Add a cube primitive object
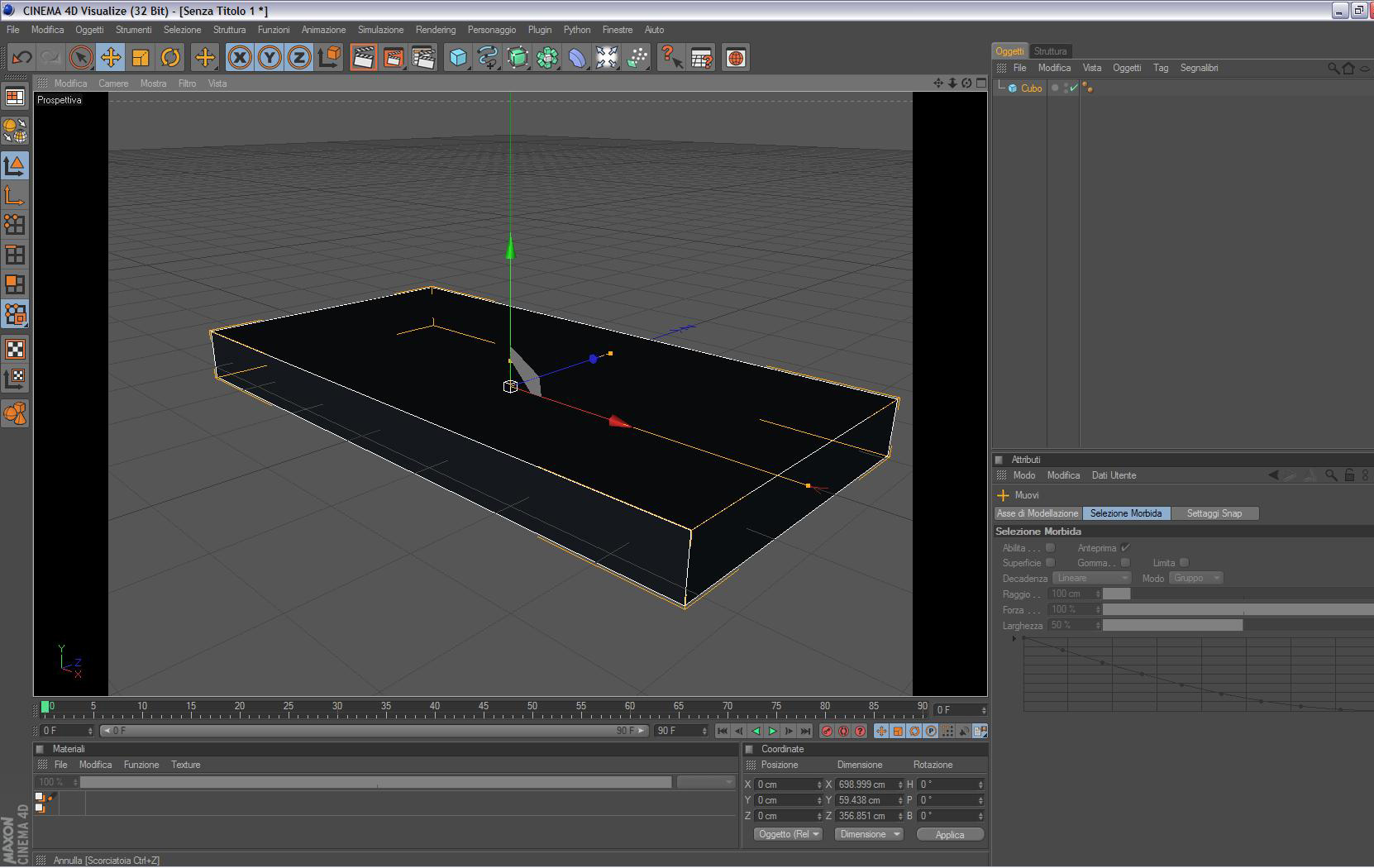The height and width of the screenshot is (868, 1374). (x=458, y=58)
